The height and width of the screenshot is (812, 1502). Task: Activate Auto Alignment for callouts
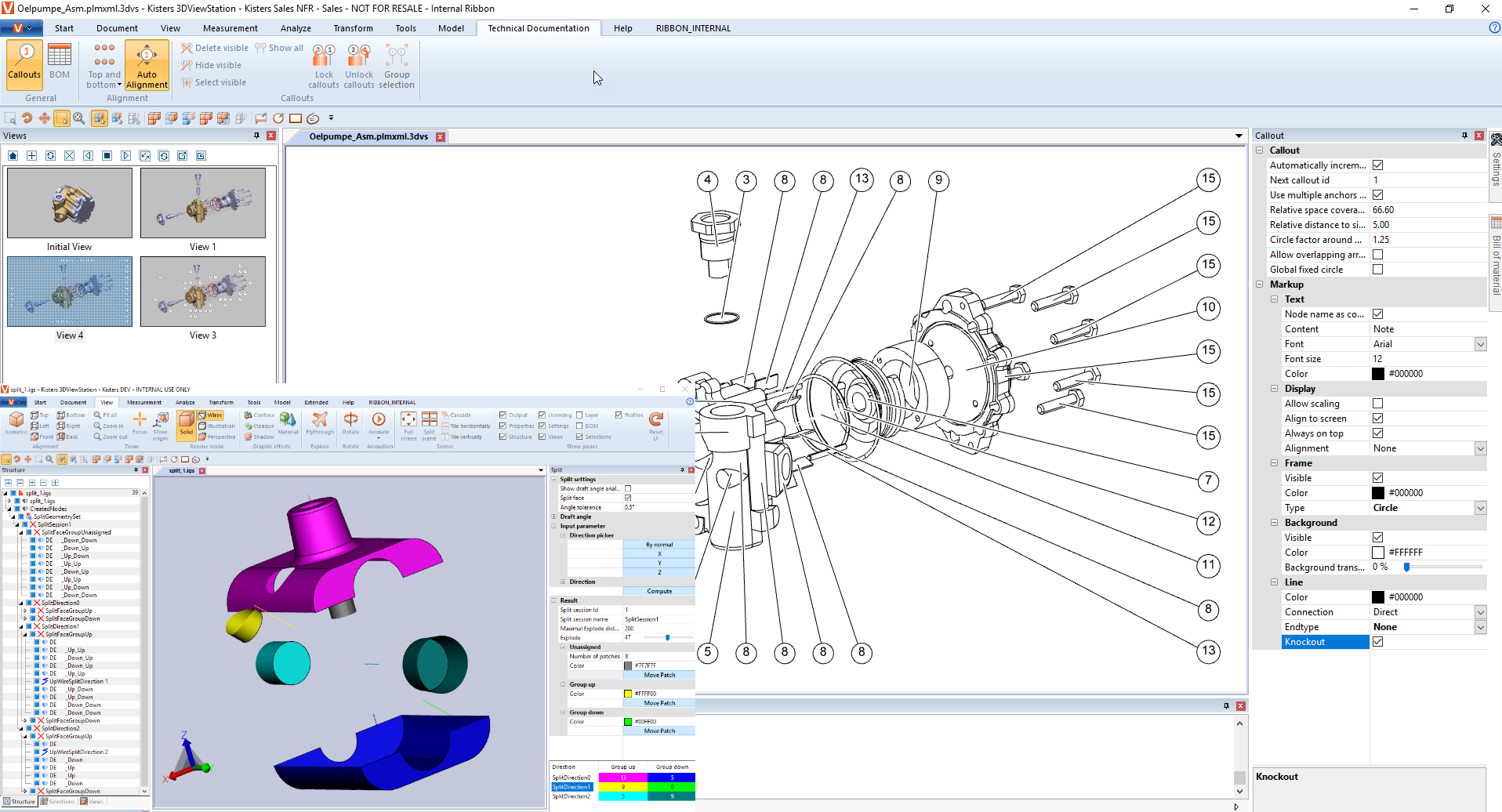pos(147,66)
